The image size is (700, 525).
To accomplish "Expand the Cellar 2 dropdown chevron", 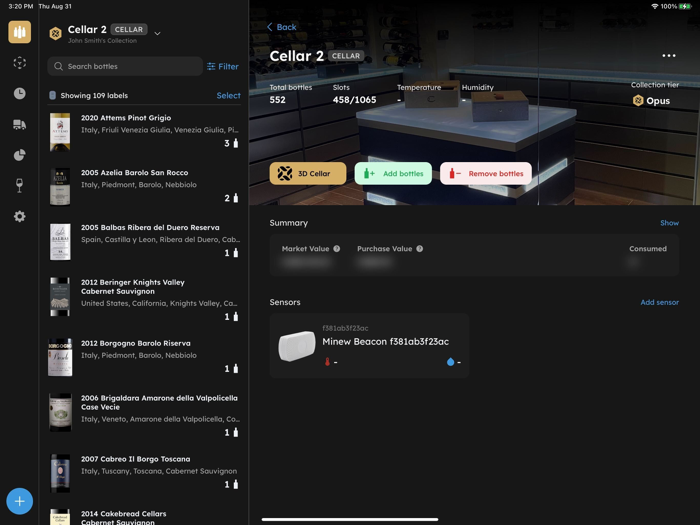I will pos(157,33).
